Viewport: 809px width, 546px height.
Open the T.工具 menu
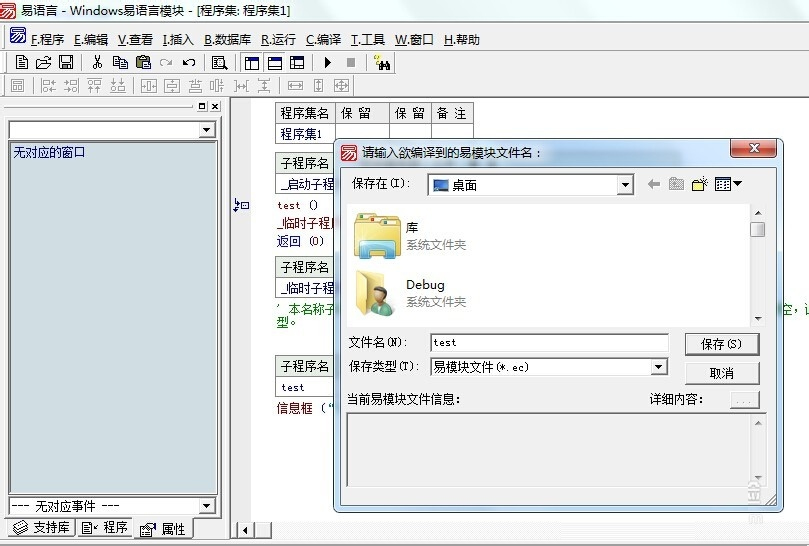tap(368, 40)
